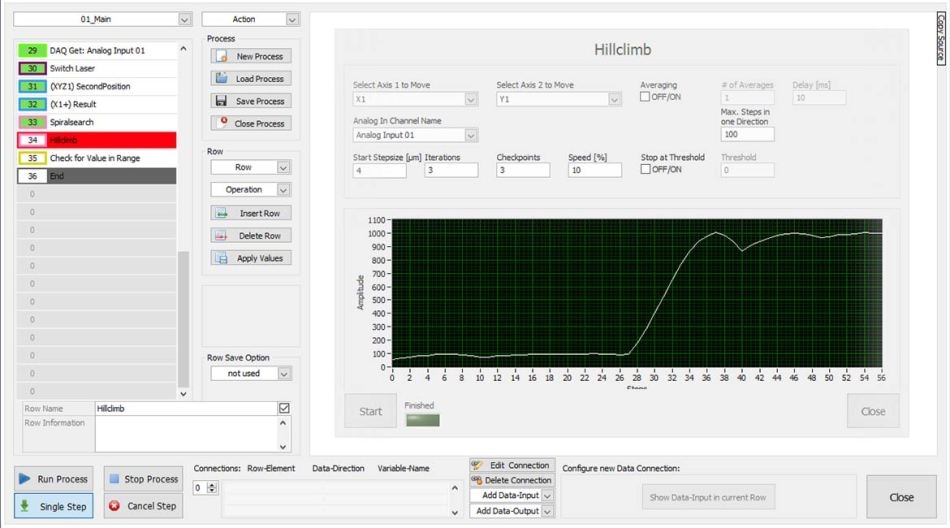Click the Load Process folder icon
This screenshot has height=528, width=950.
[x=221, y=79]
